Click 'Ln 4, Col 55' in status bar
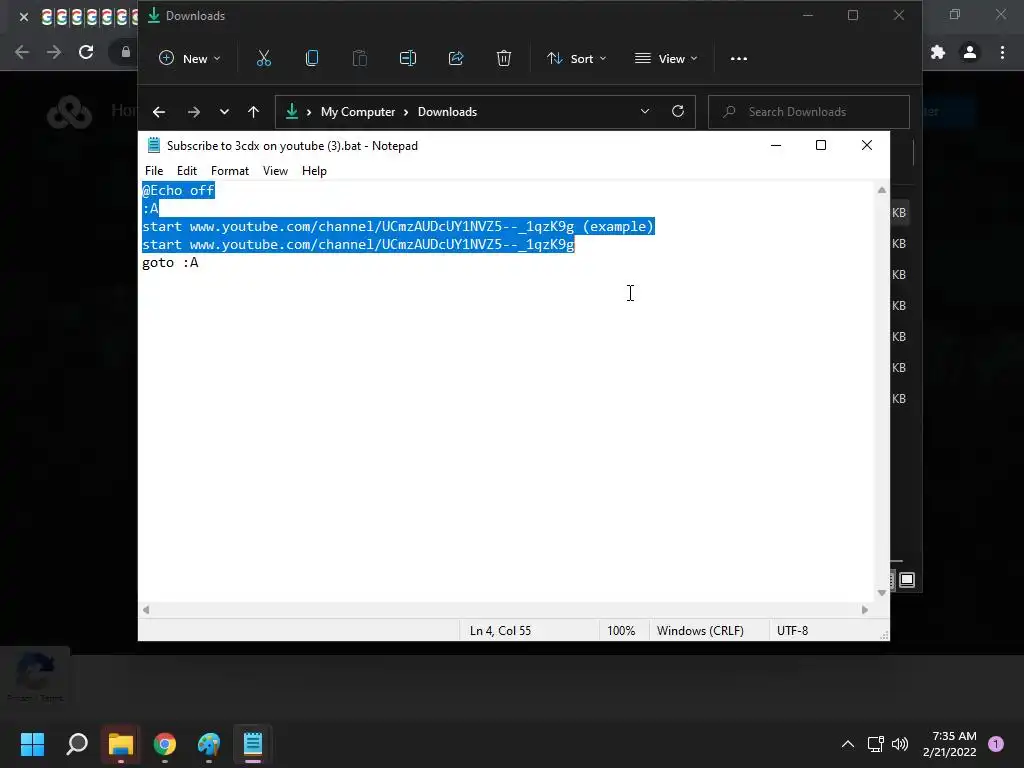Screen dimensions: 1024x768 click(500, 631)
